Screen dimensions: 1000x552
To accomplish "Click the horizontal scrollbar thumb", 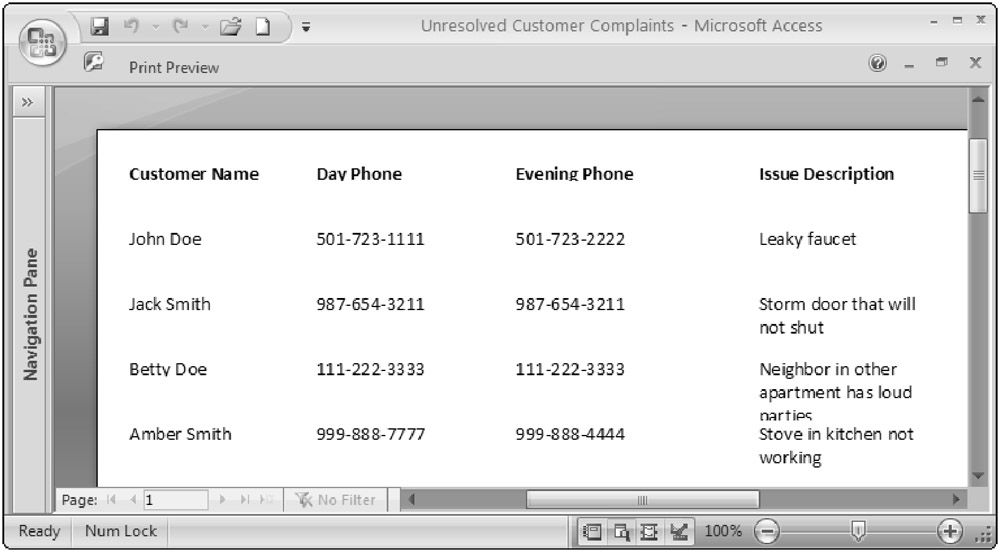I will [x=642, y=499].
